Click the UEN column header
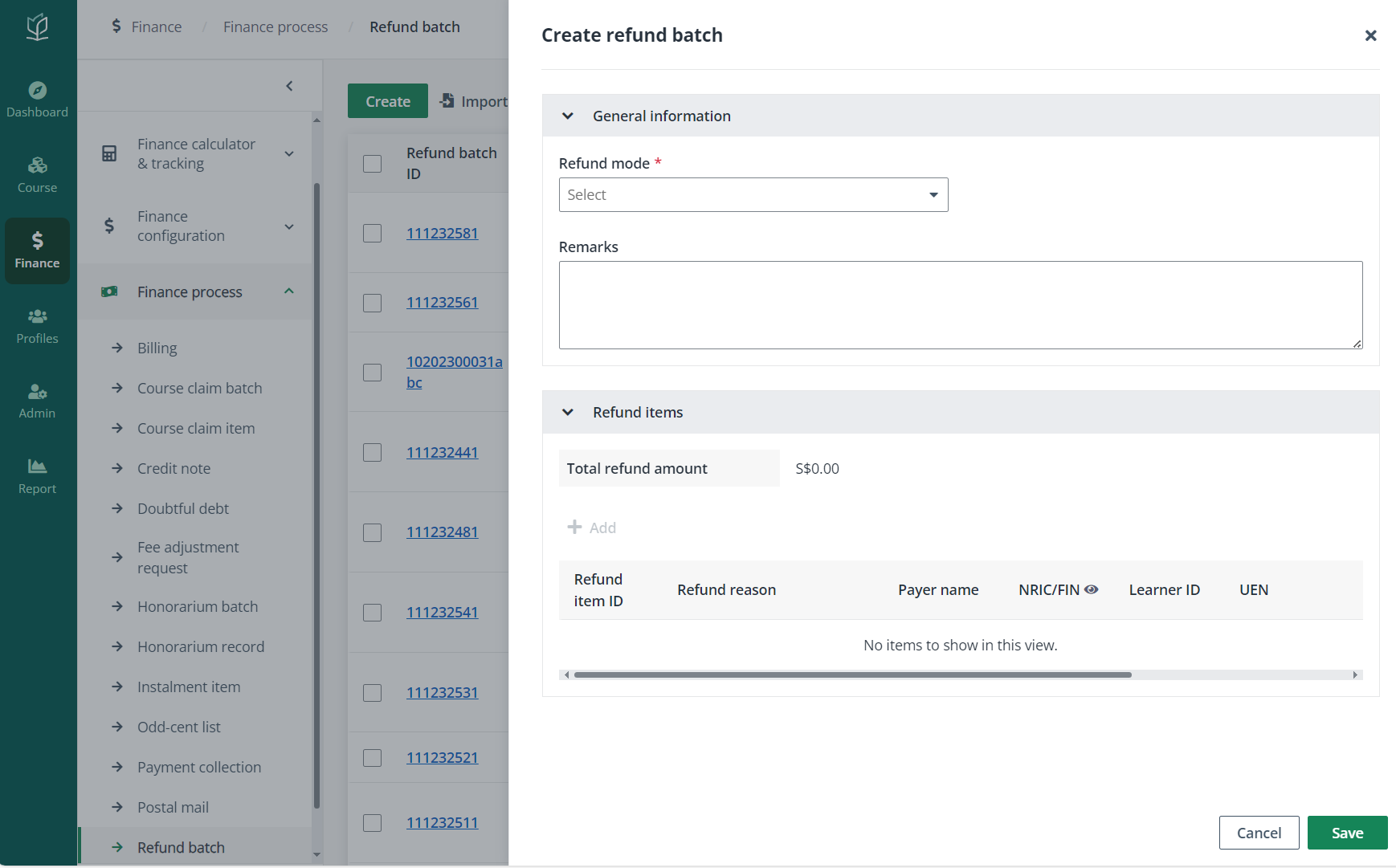The width and height of the screenshot is (1396, 868). pyautogui.click(x=1253, y=589)
